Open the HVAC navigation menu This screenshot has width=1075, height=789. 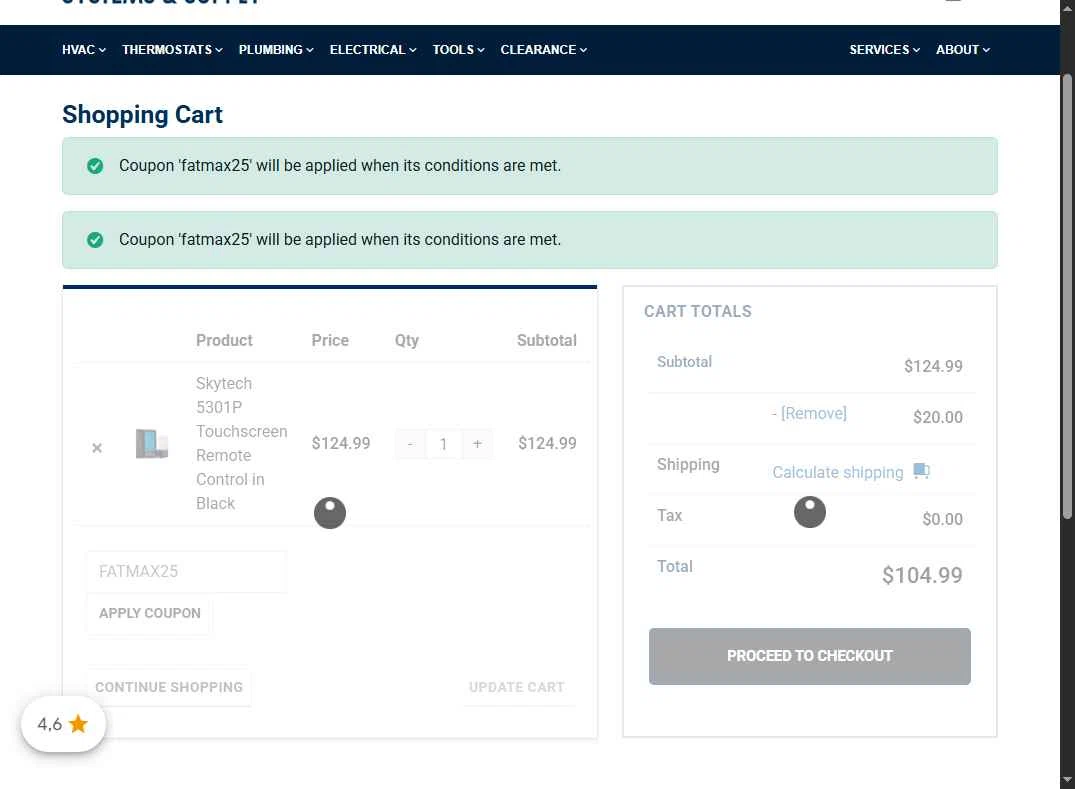click(84, 50)
